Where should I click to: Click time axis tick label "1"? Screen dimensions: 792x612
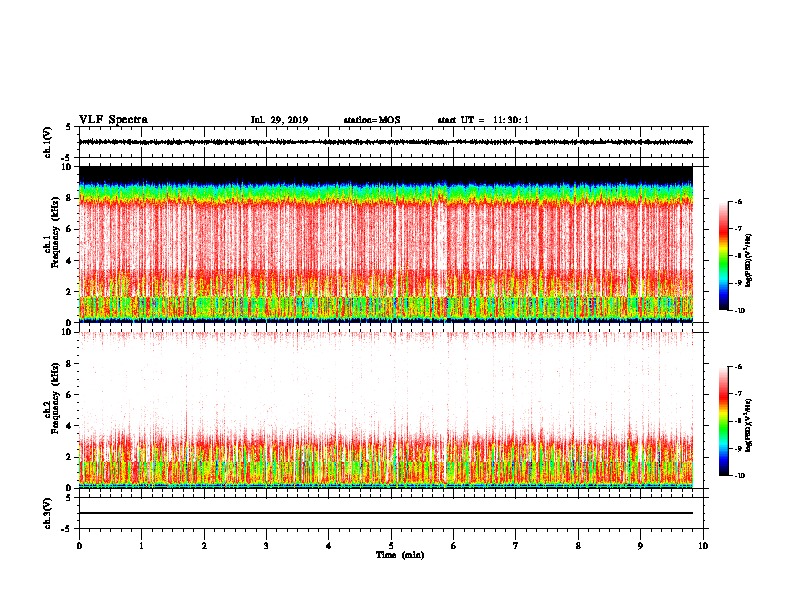(x=141, y=546)
